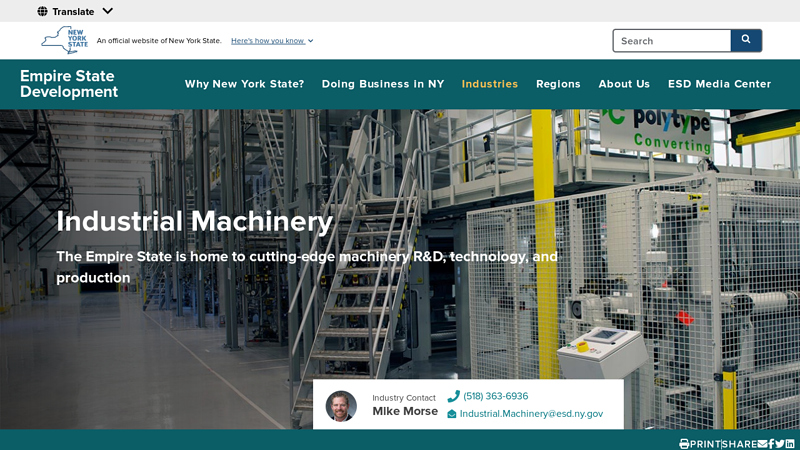This screenshot has height=450, width=800.
Task: Click the PRINT text button
Action: [705, 444]
